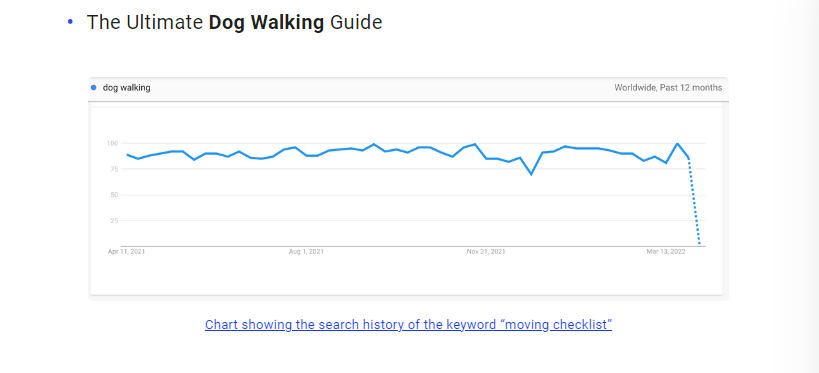
Task: Click the dotted drop-off segment of the line
Action: click(694, 201)
